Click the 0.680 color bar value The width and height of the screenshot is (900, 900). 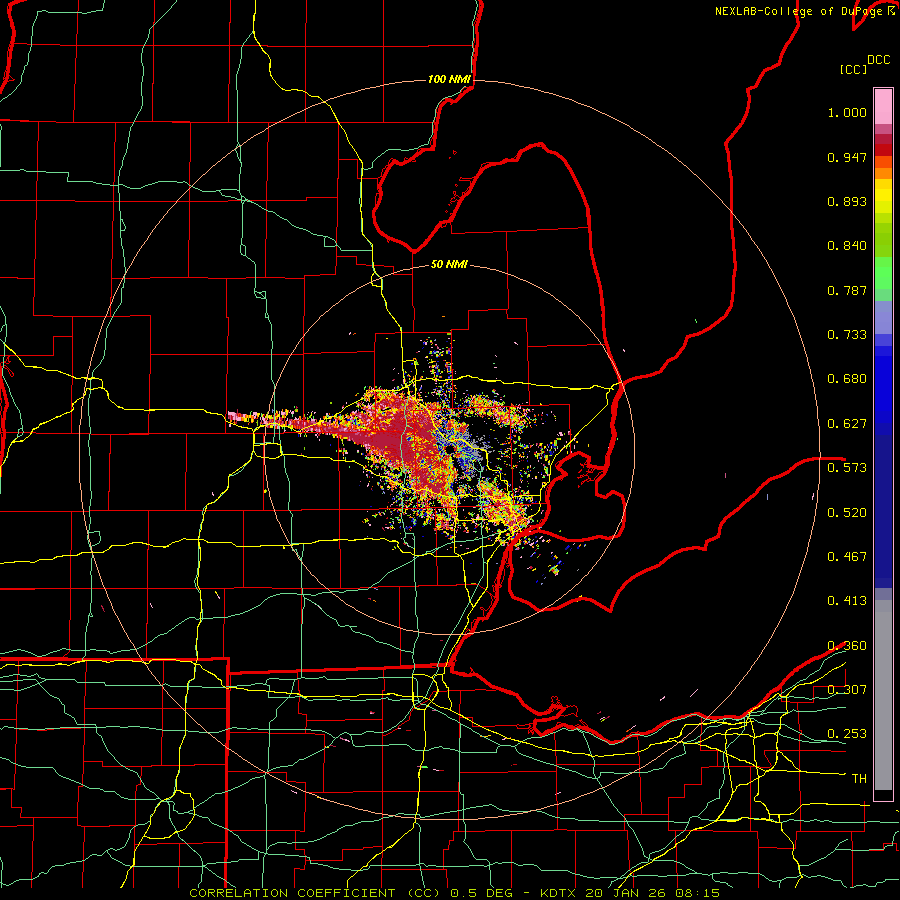point(847,379)
